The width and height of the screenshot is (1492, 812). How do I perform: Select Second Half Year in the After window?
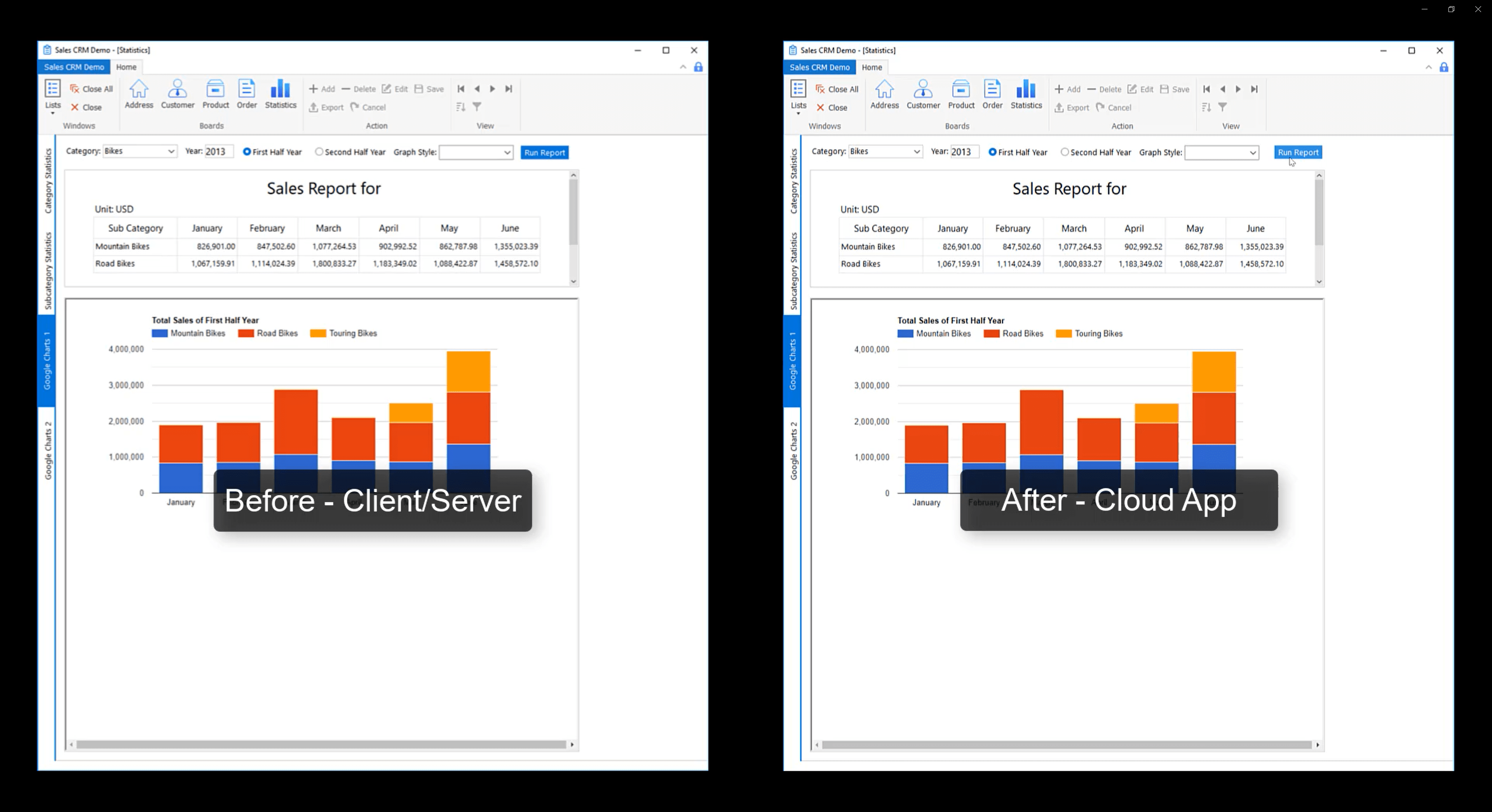tap(1065, 152)
